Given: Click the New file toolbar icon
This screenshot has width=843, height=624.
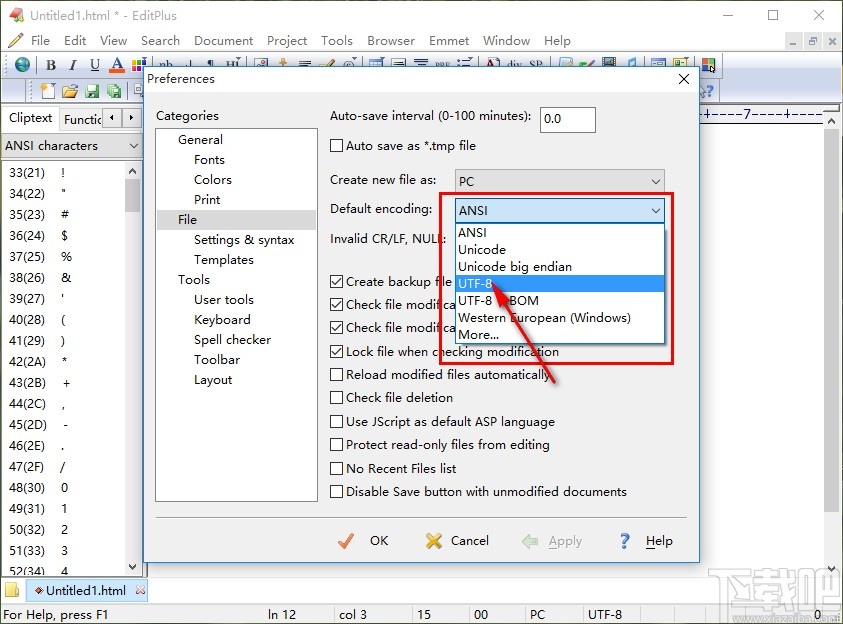Looking at the screenshot, I should click(x=48, y=91).
